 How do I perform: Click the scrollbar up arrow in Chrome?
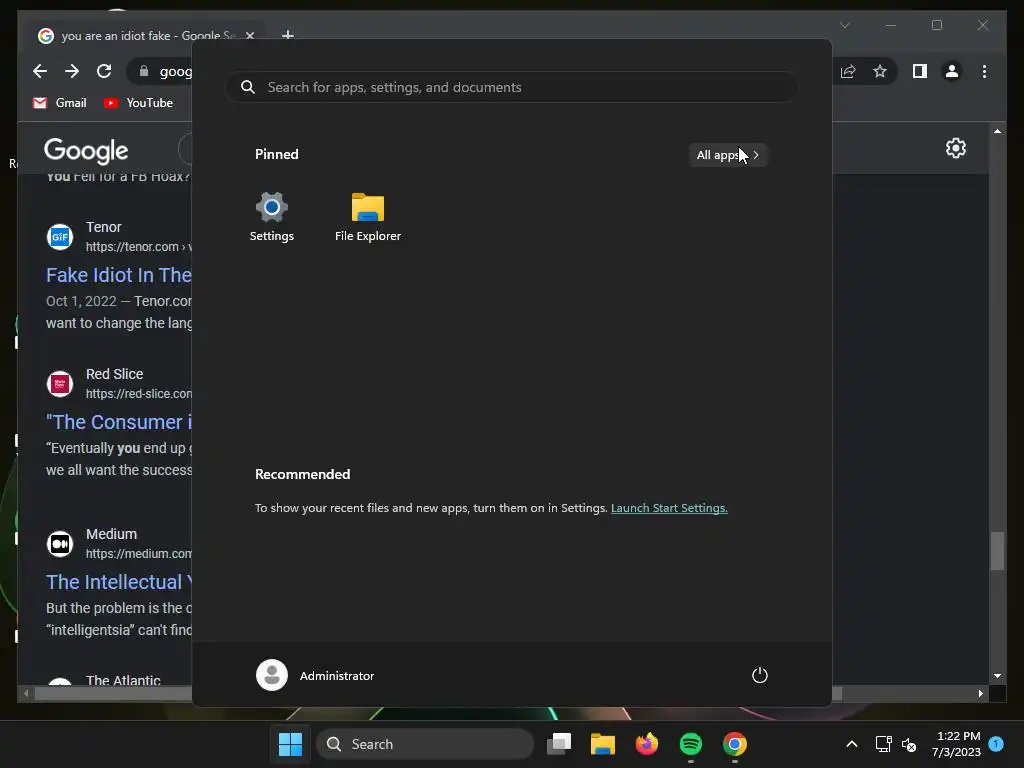tap(997, 131)
